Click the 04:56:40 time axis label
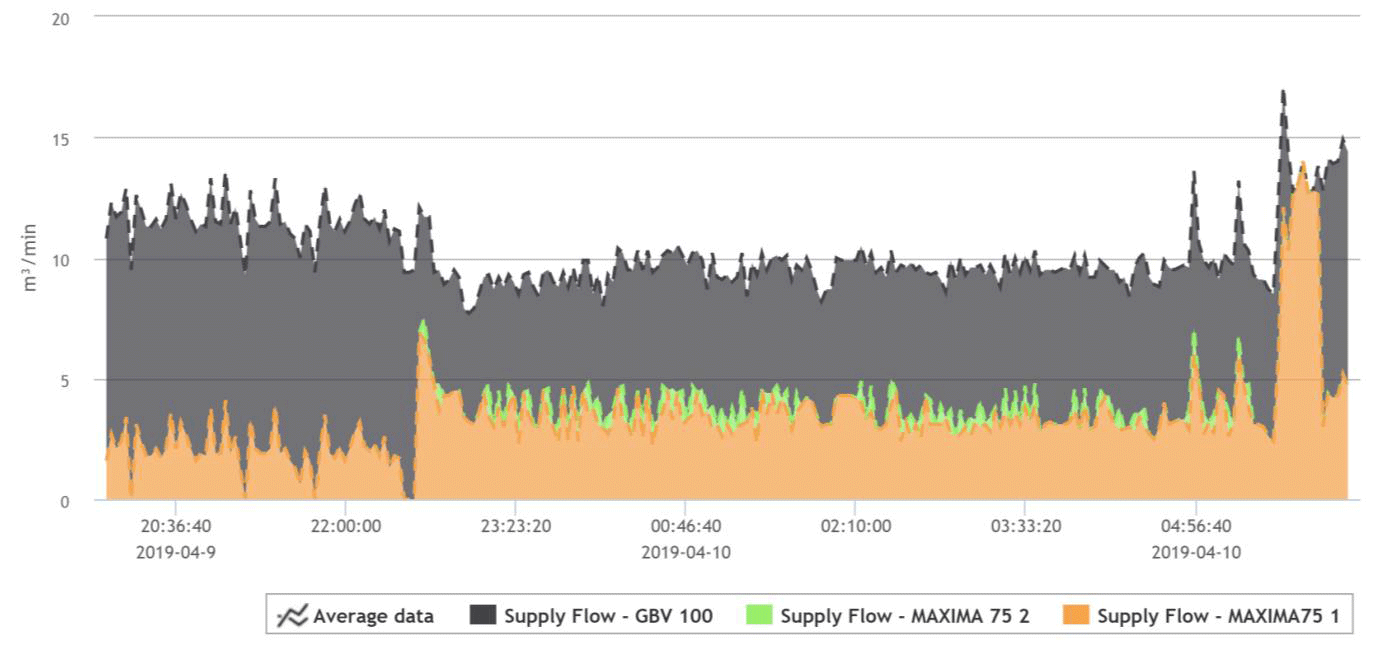The image size is (1383, 659). pyautogui.click(x=1195, y=525)
